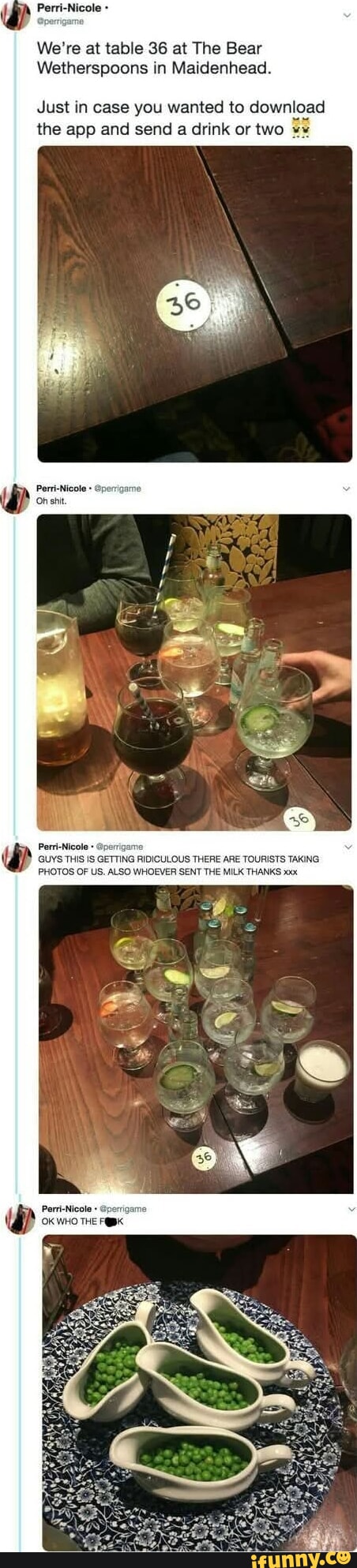Select the "OK WHO THE" tweet text
The height and width of the screenshot is (1568, 357).
pyautogui.click(x=83, y=1222)
